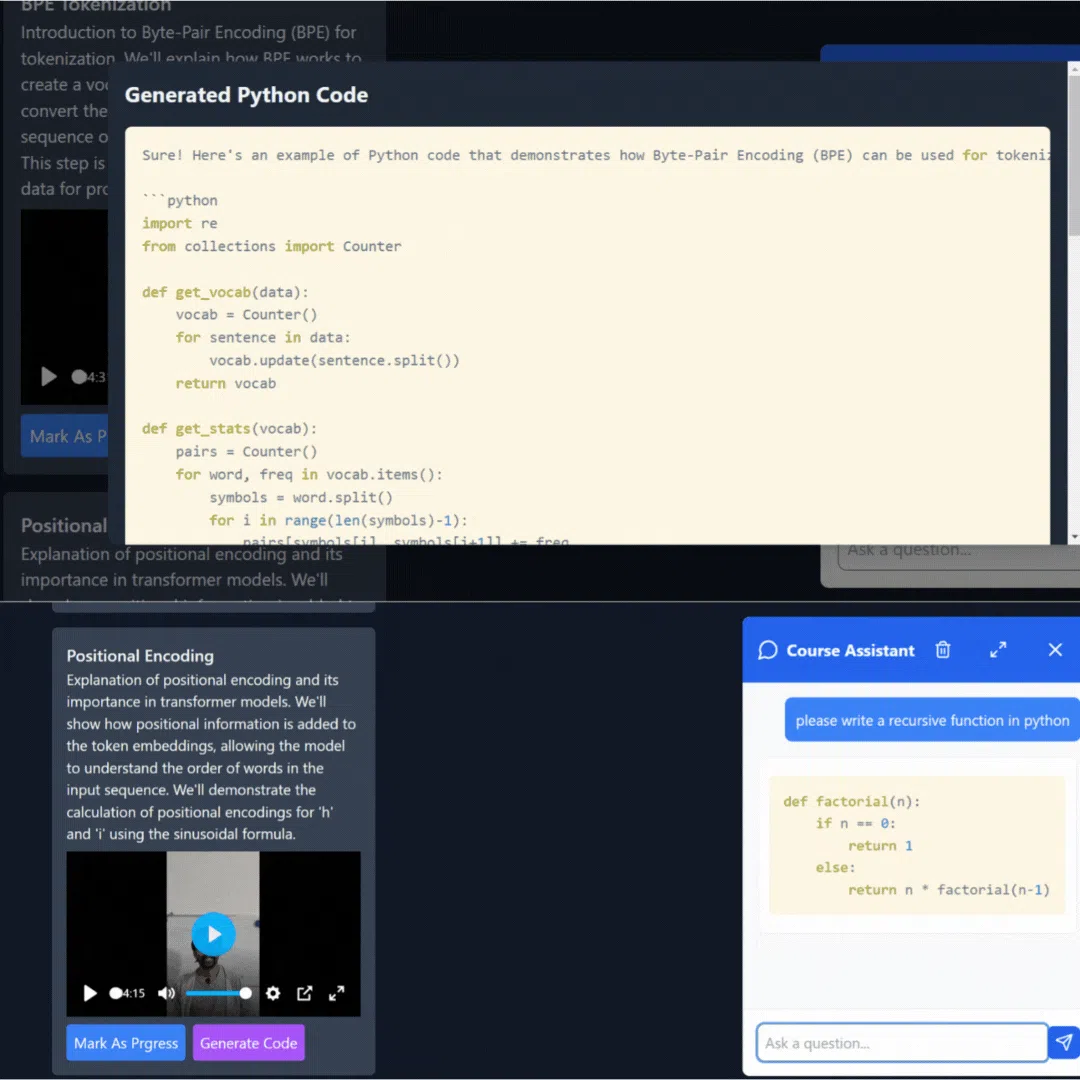Click the partially hidden Mark As button under BPE video
Viewport: 1080px width, 1080px height.
point(65,436)
